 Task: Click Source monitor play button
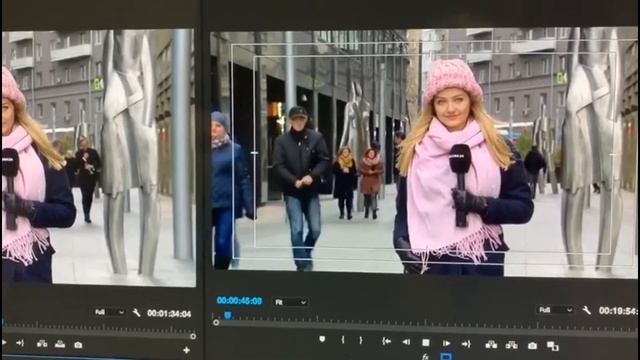click(x=3, y=343)
